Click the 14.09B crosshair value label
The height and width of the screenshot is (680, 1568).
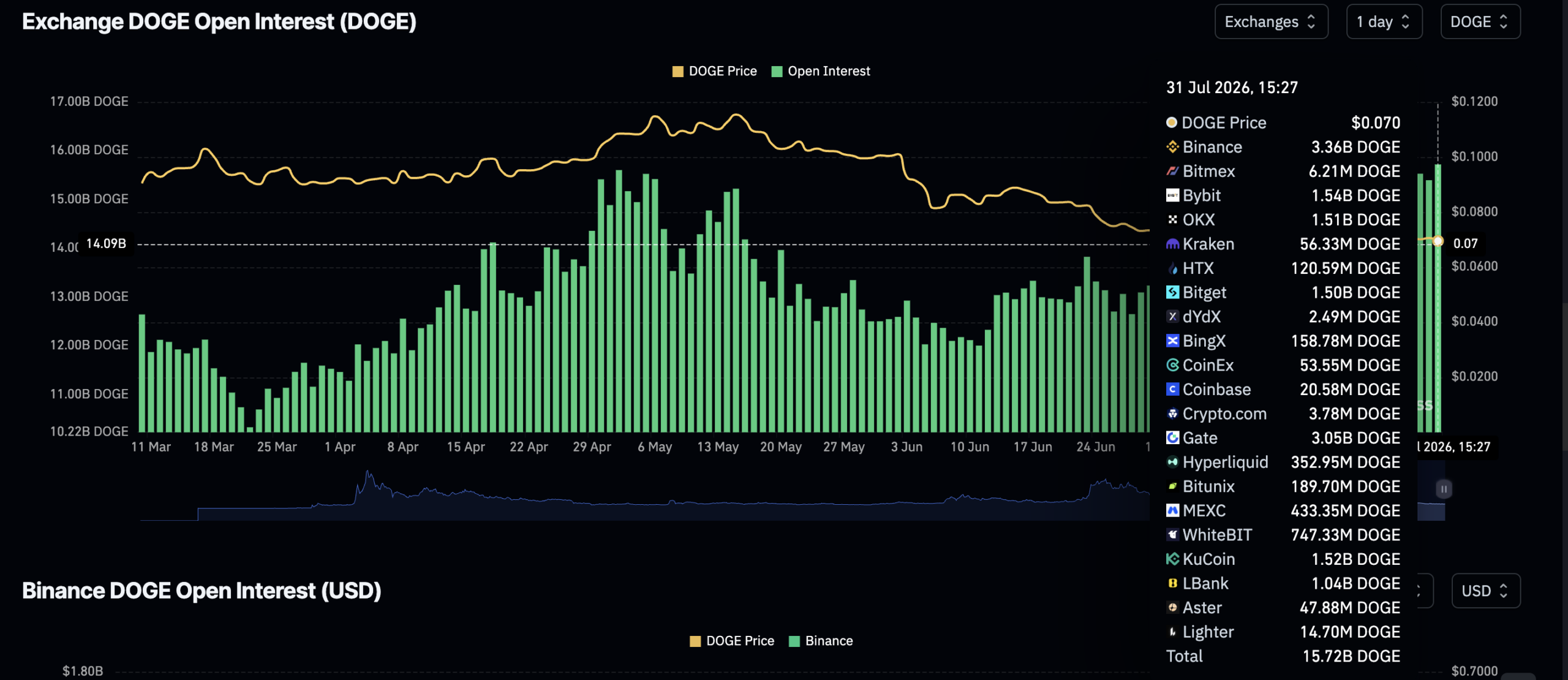106,243
